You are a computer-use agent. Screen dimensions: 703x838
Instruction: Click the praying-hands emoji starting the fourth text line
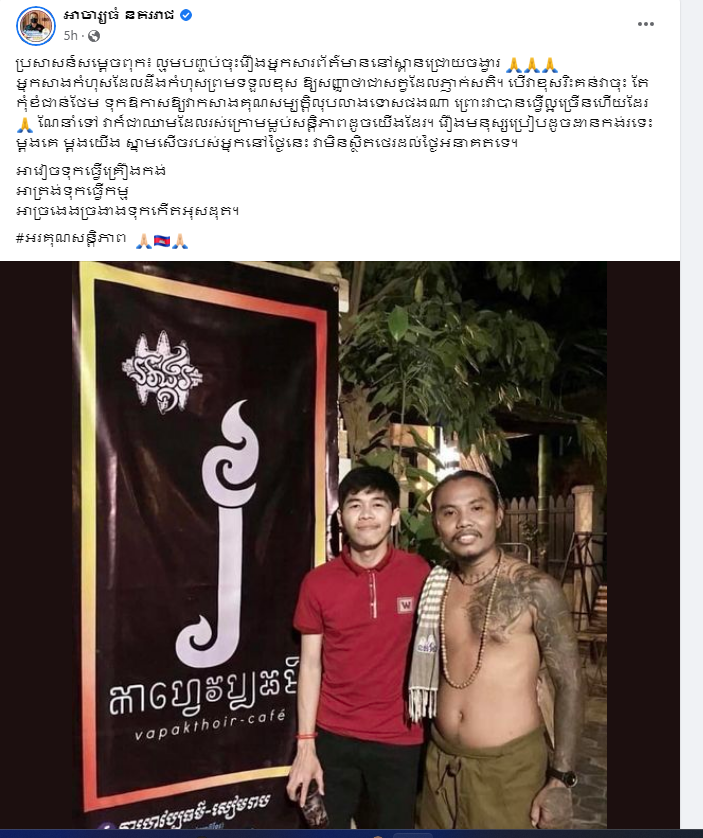point(25,125)
